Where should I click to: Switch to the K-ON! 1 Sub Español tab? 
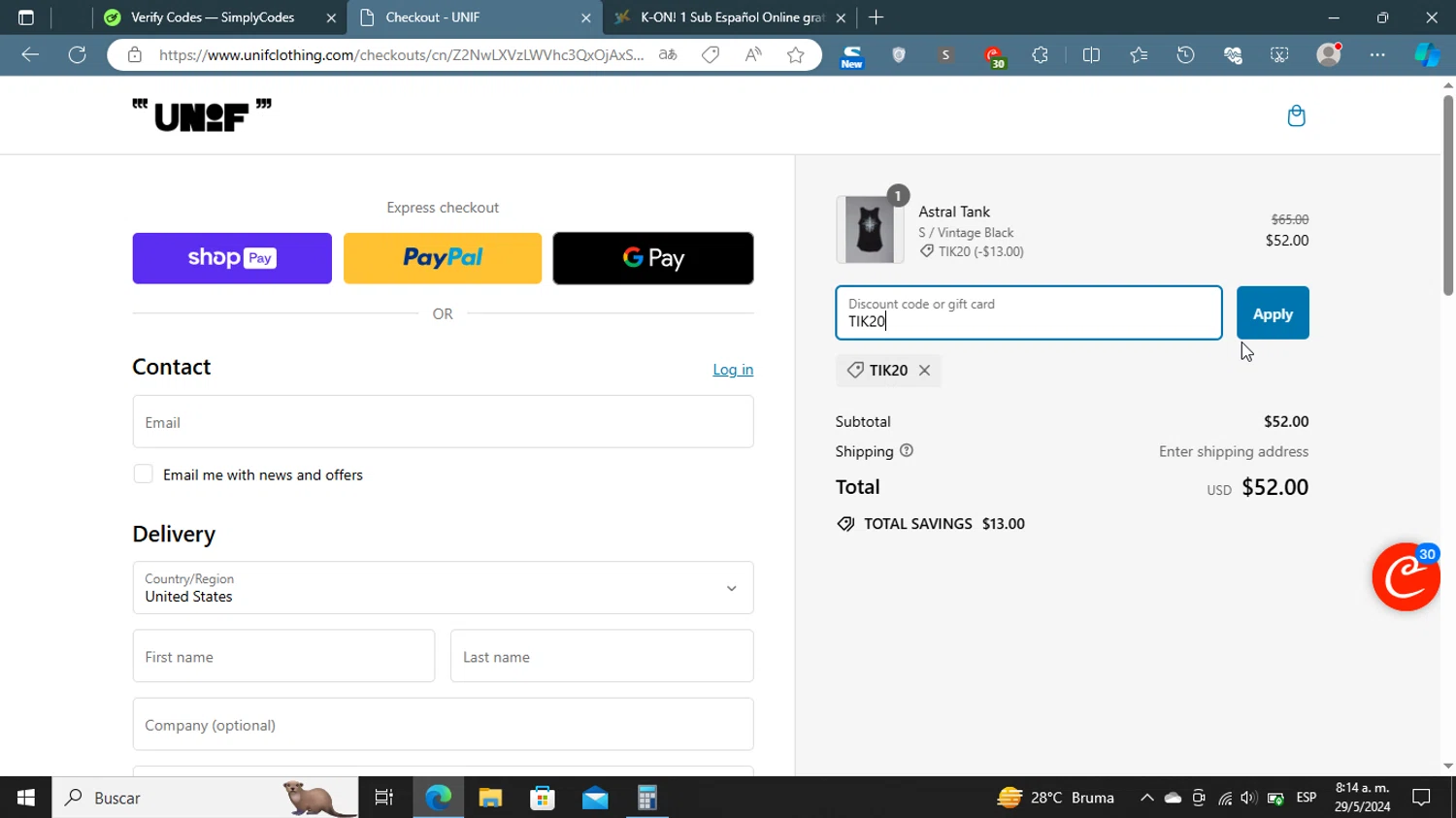point(733,17)
